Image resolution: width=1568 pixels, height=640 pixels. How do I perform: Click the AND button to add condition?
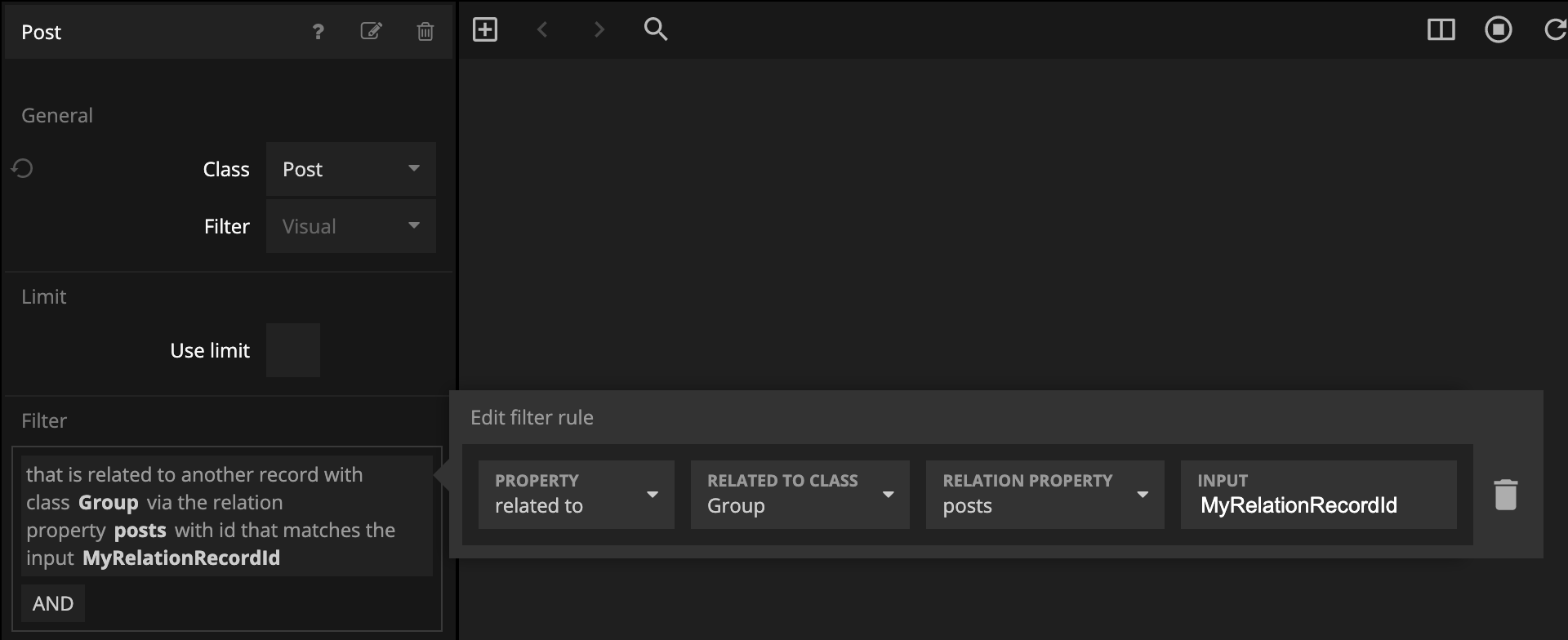coord(53,603)
